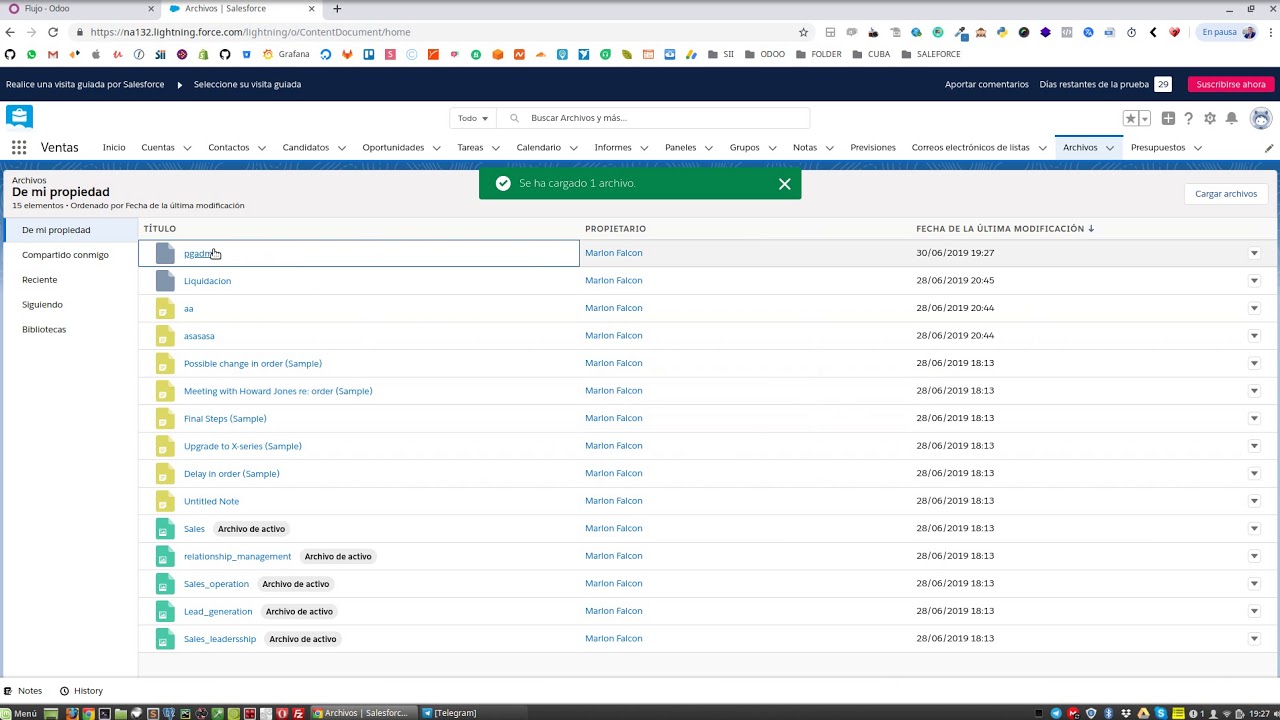1280x720 pixels.
Task: Open row actions for Untitled Note
Action: tap(1254, 501)
